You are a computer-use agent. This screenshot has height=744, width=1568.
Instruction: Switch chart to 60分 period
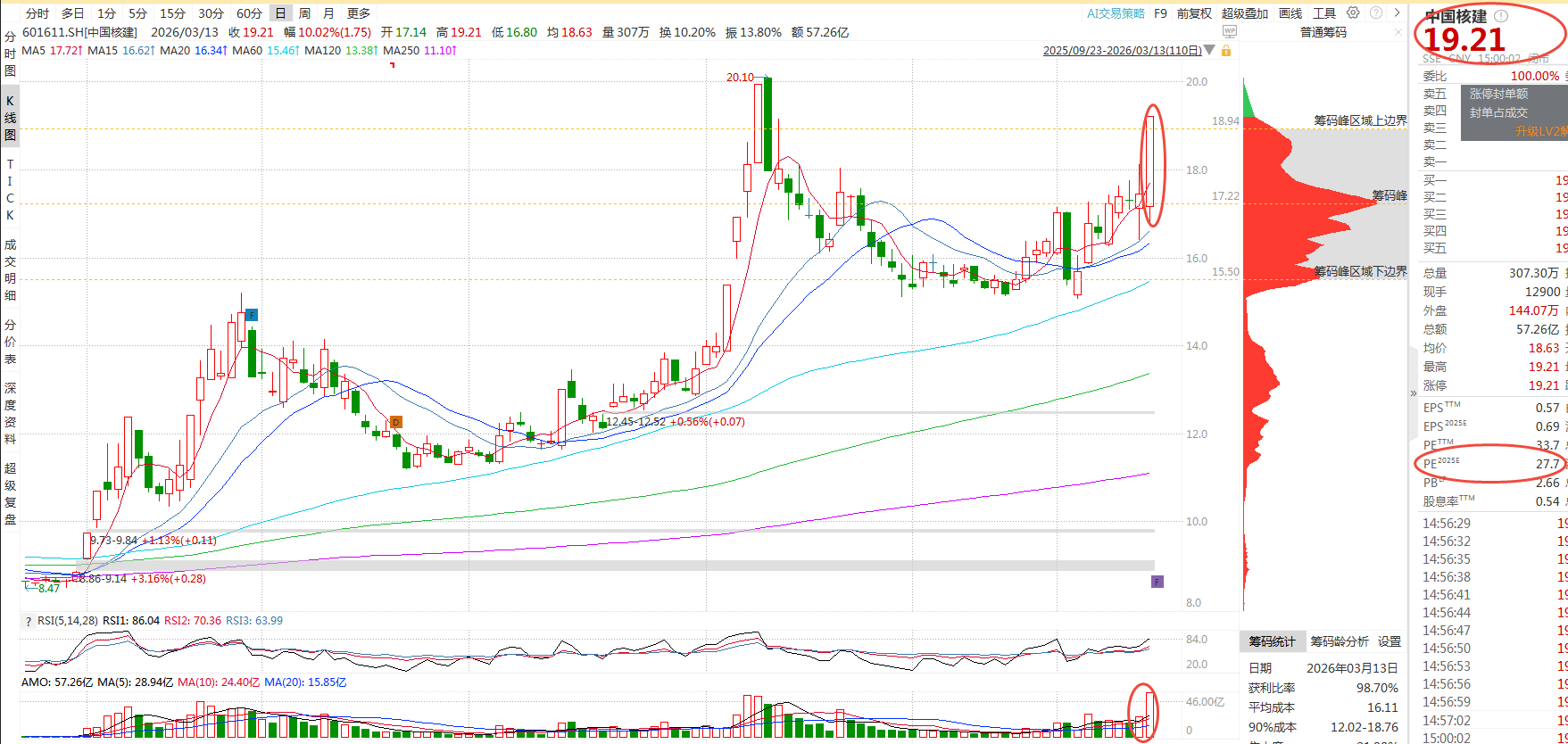pos(249,13)
